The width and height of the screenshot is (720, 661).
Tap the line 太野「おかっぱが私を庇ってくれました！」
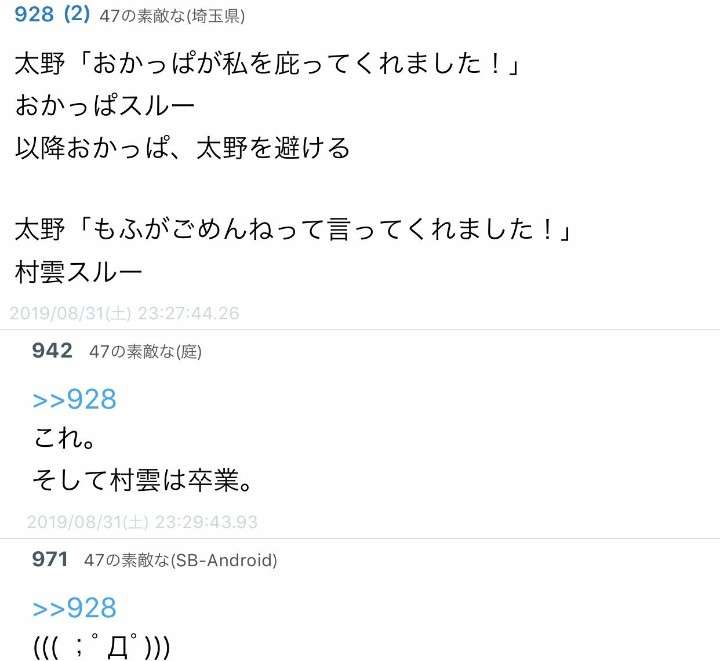point(267,63)
